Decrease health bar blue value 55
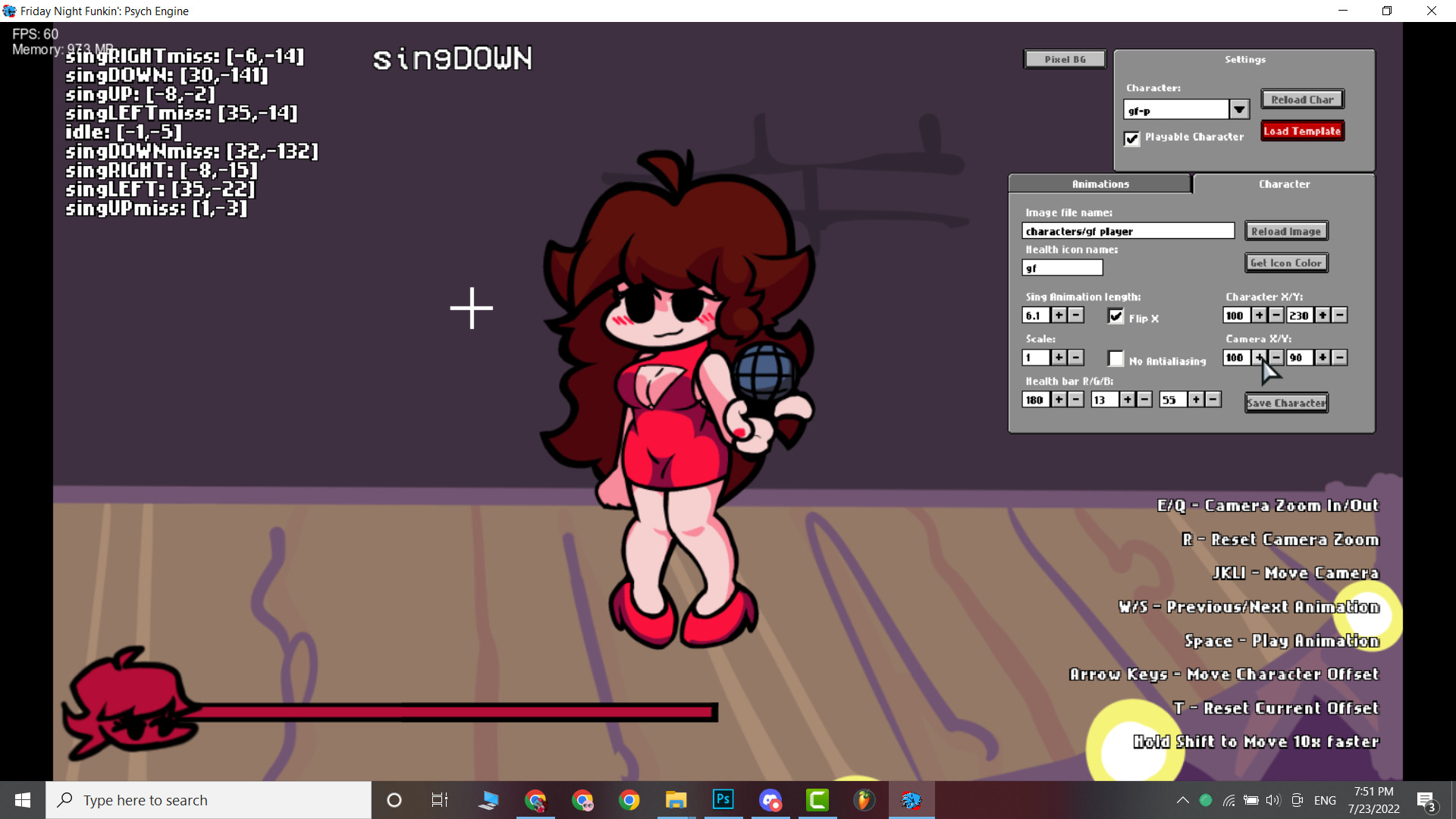The width and height of the screenshot is (1456, 819). (1213, 400)
